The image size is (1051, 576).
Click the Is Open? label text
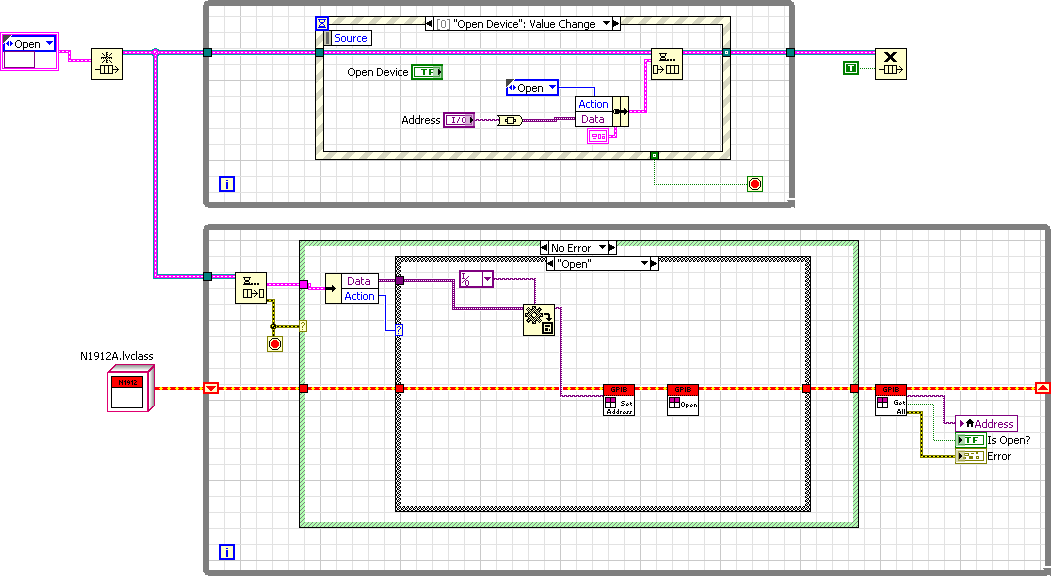(1009, 440)
